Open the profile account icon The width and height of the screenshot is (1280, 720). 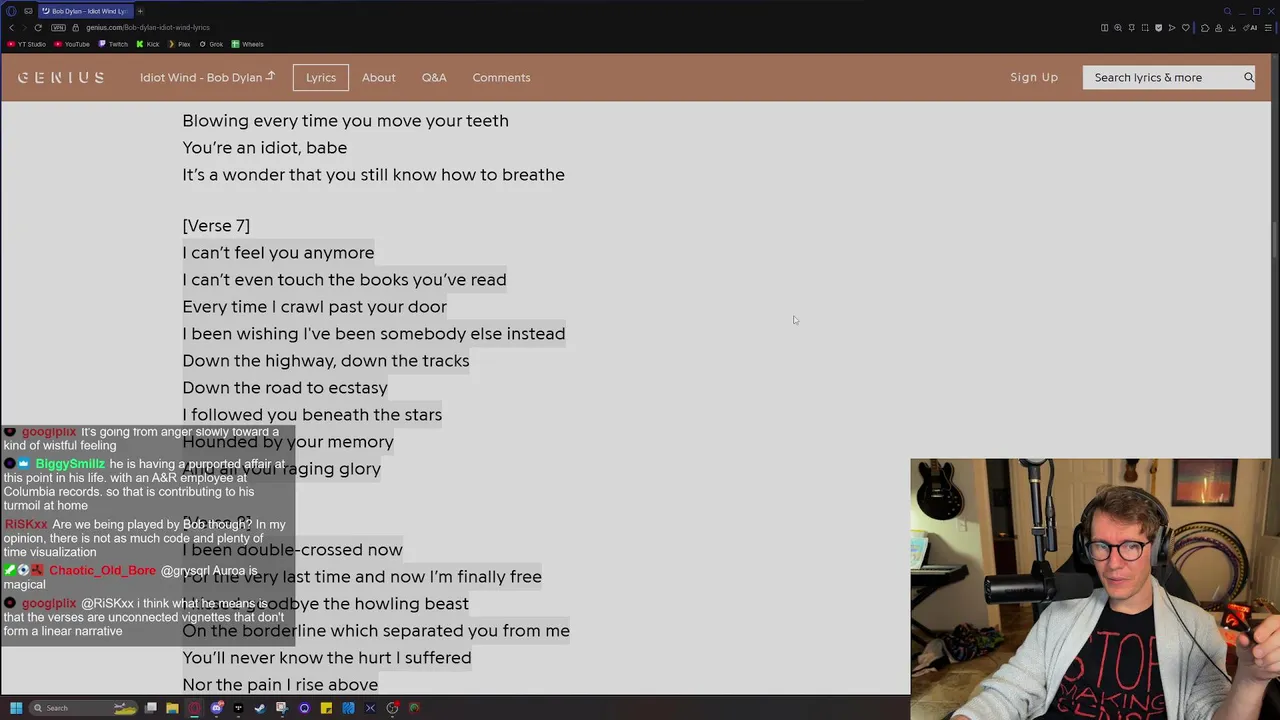(x=1218, y=28)
